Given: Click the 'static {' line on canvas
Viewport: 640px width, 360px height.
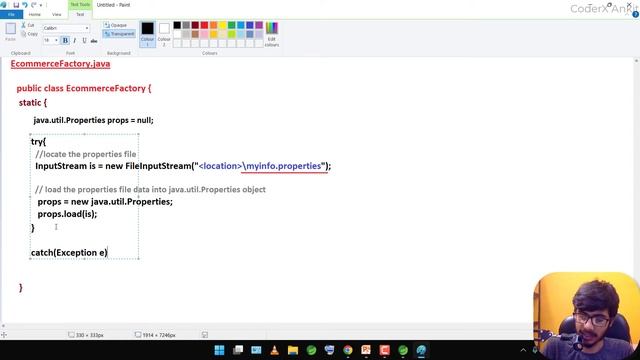Looking at the screenshot, I should (x=33, y=103).
